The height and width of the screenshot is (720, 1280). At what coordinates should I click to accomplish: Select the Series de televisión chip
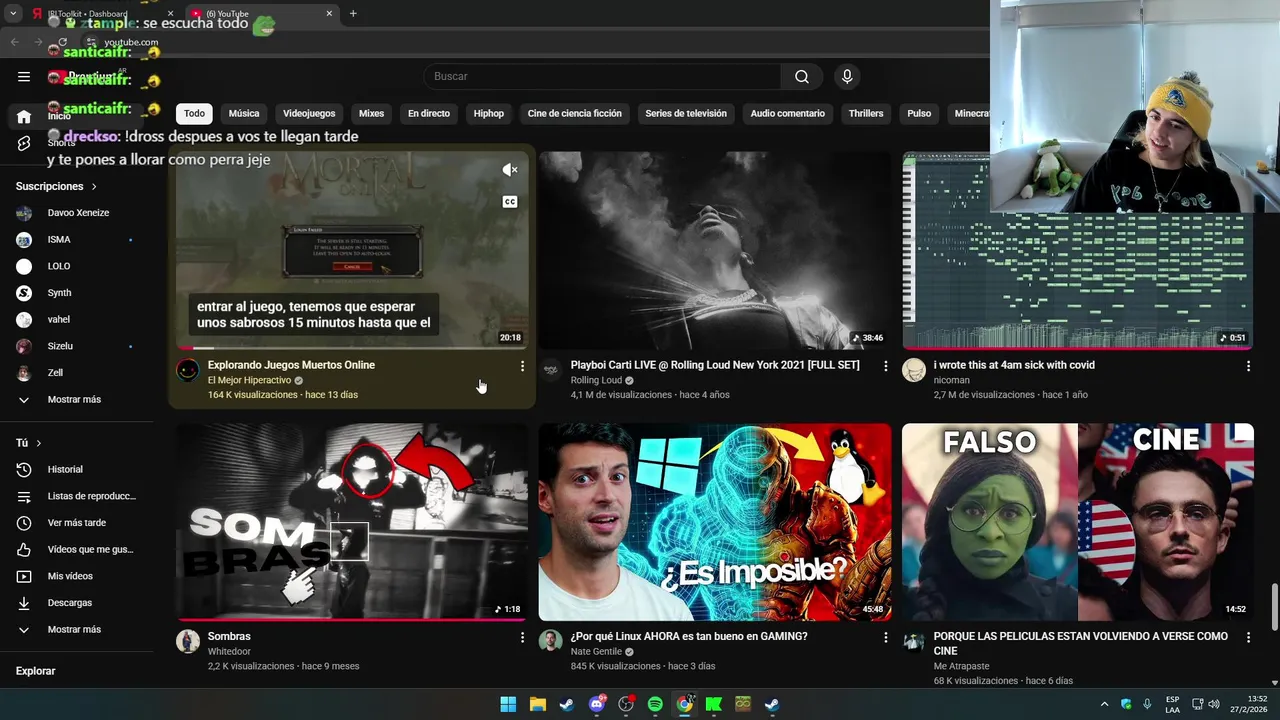pyautogui.click(x=686, y=114)
